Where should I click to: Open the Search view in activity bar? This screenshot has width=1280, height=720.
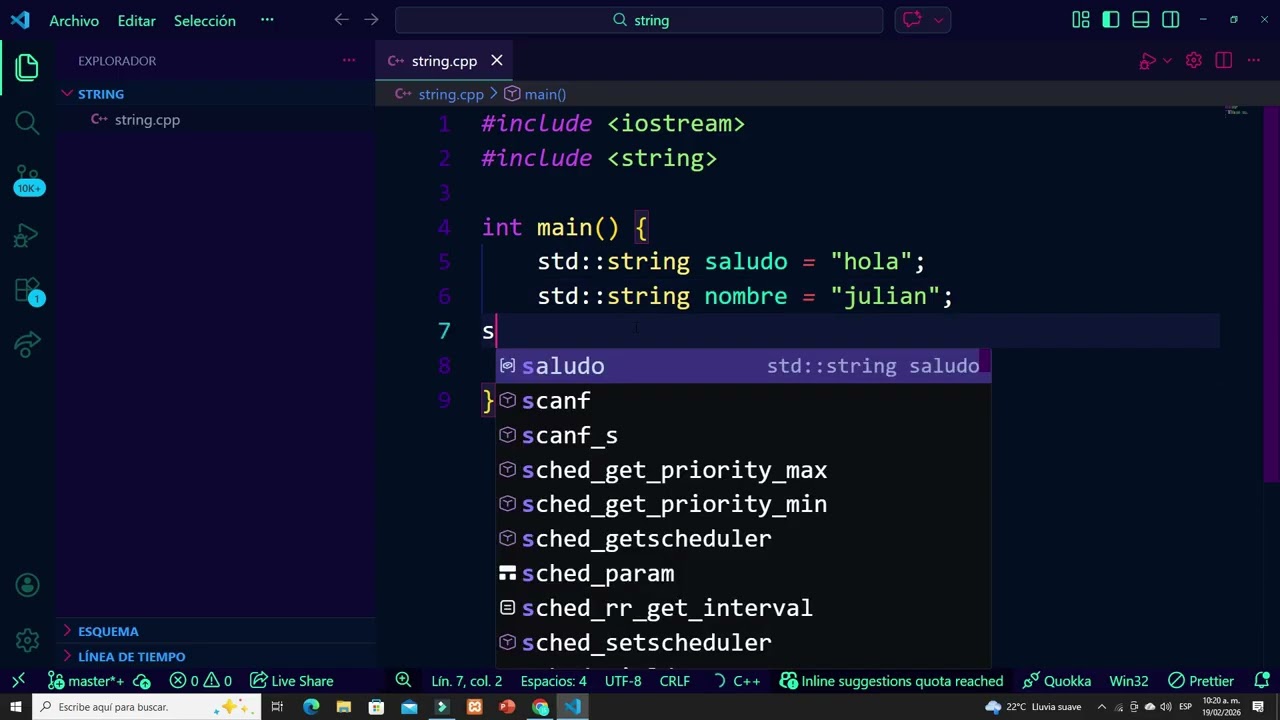point(27,123)
